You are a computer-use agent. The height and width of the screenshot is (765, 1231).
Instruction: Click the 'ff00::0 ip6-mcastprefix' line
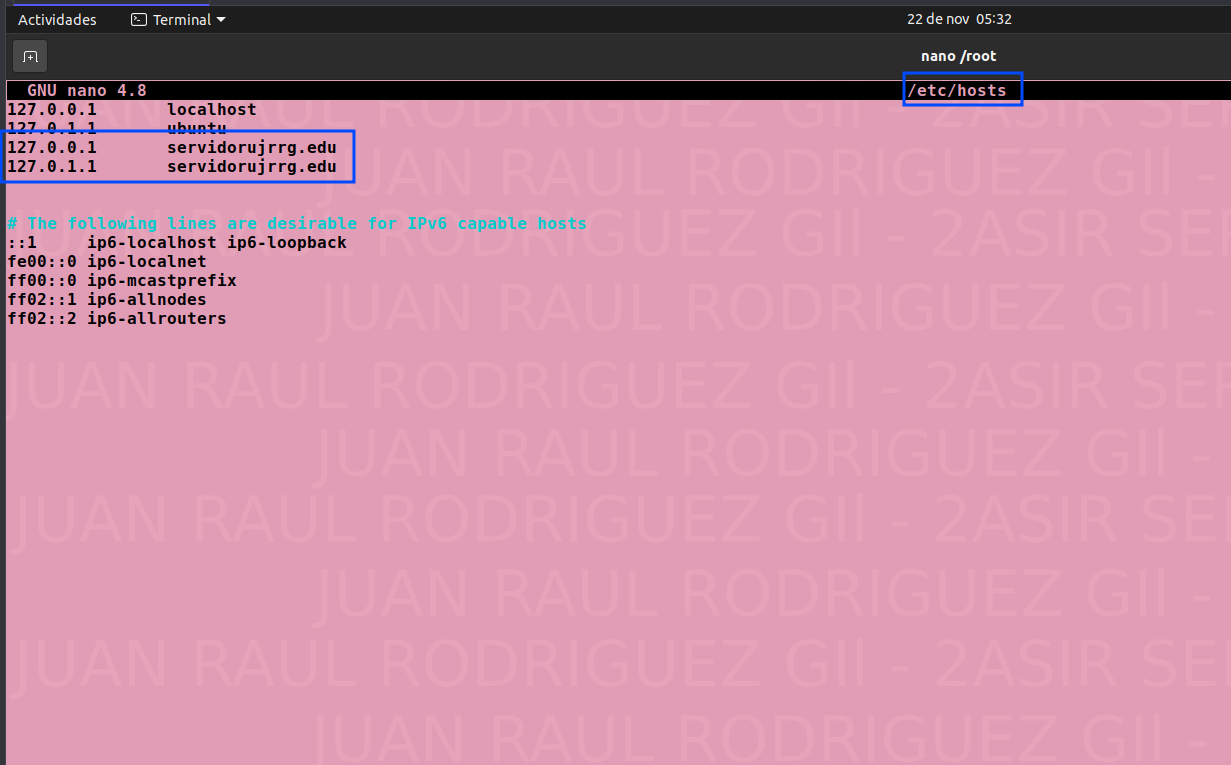point(122,280)
